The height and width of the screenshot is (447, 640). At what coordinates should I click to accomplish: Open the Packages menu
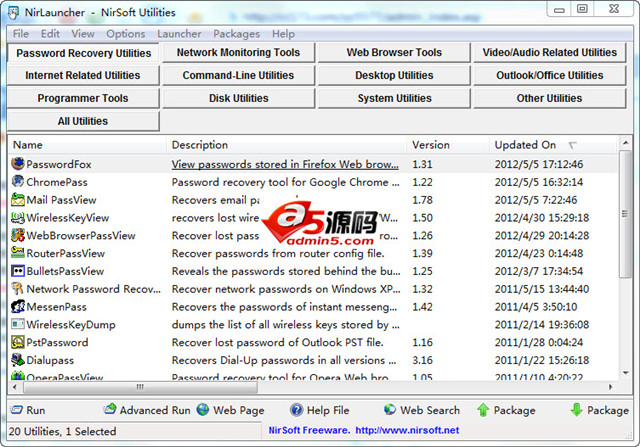coord(236,33)
